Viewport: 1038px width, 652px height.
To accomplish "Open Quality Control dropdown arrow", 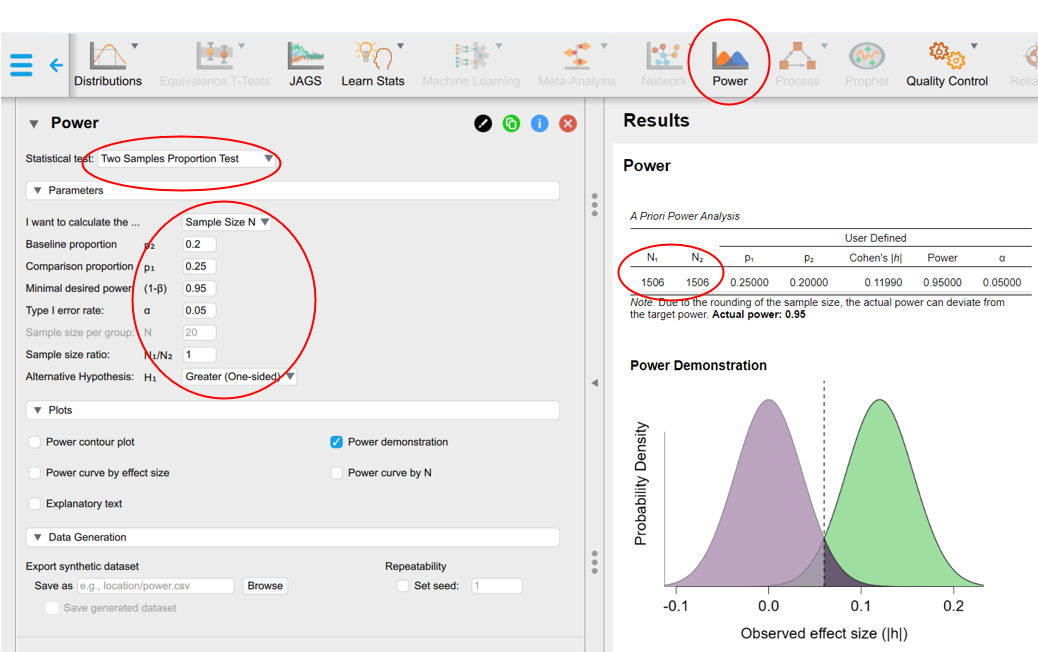I will (974, 46).
